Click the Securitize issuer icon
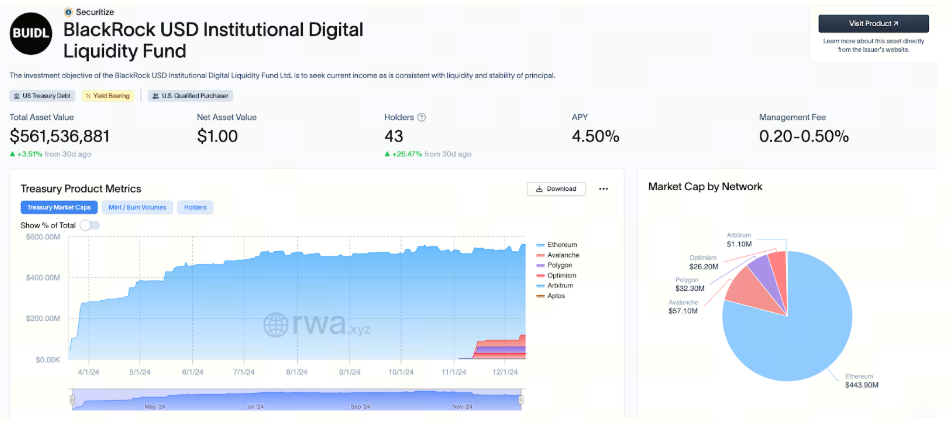 pyautogui.click(x=68, y=12)
